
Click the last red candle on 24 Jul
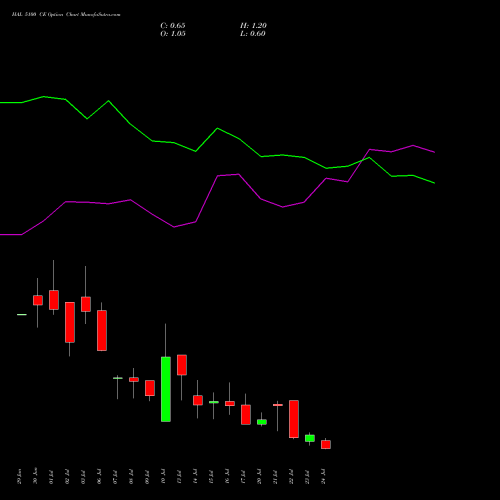[x=326, y=444]
